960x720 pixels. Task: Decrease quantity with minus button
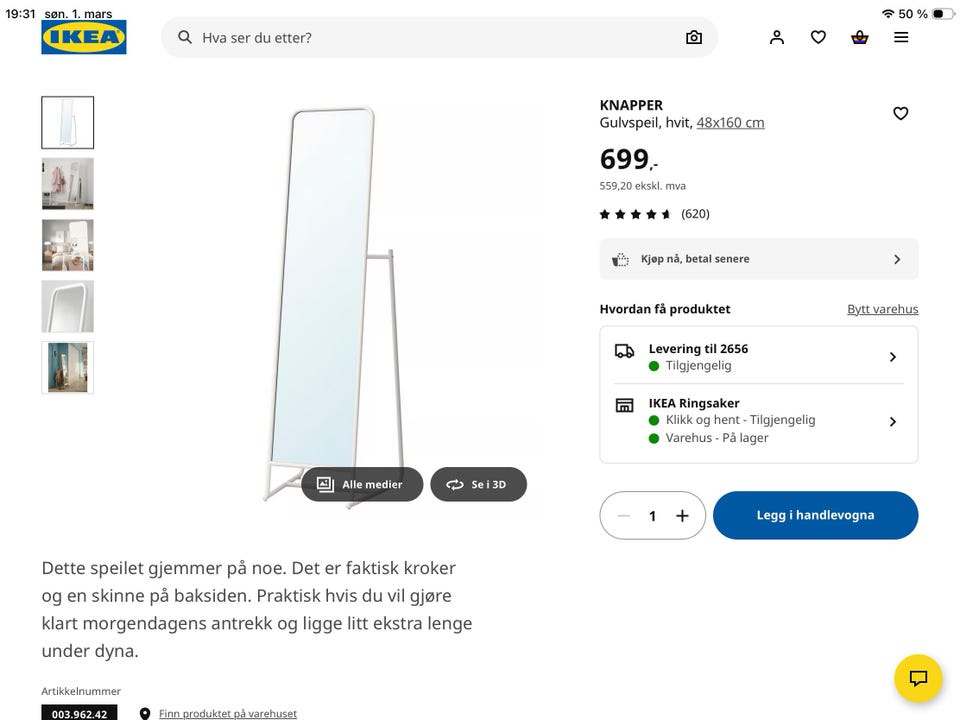(624, 516)
